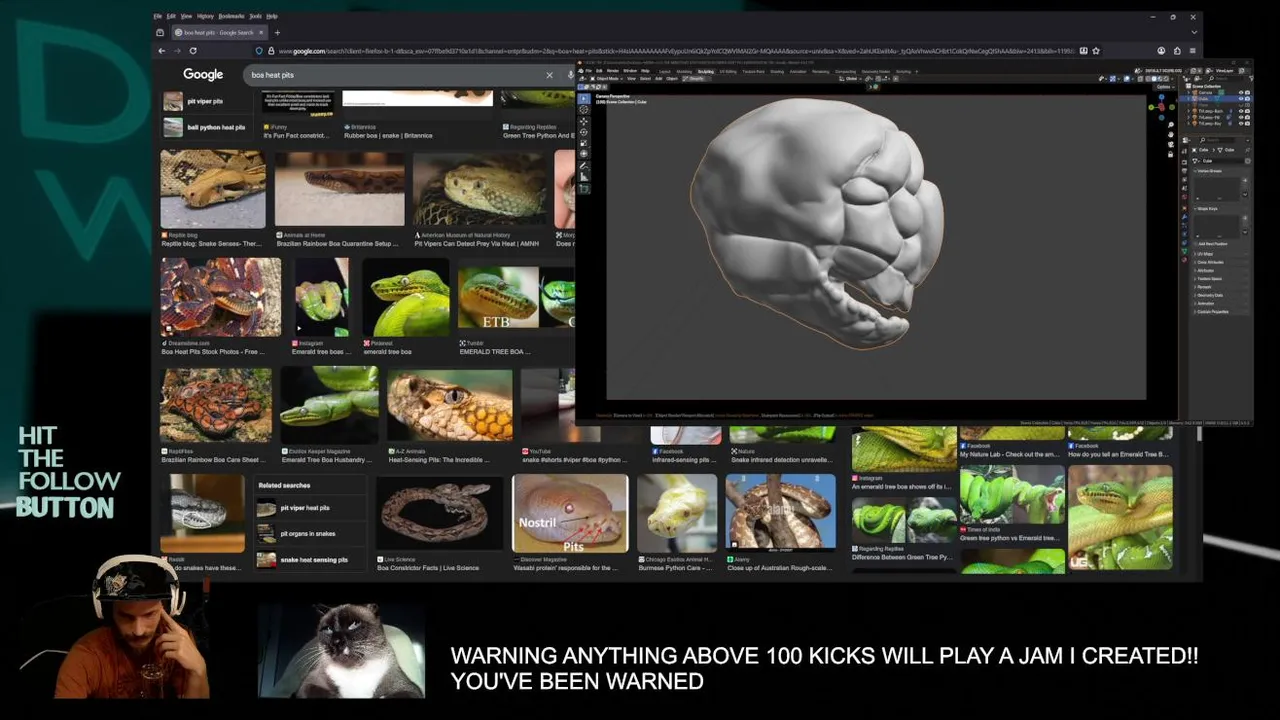The width and height of the screenshot is (1280, 720).
Task: Toggle viewport visibility eye for TriLamp-Key
Action: [x=1241, y=124]
